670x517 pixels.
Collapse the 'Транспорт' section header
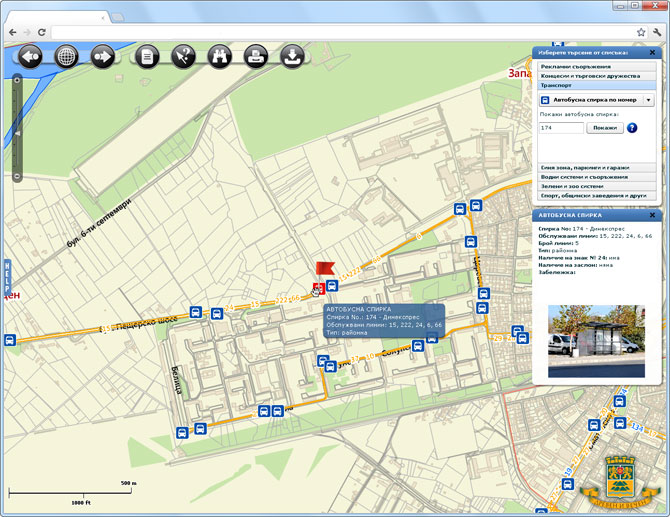tap(597, 85)
